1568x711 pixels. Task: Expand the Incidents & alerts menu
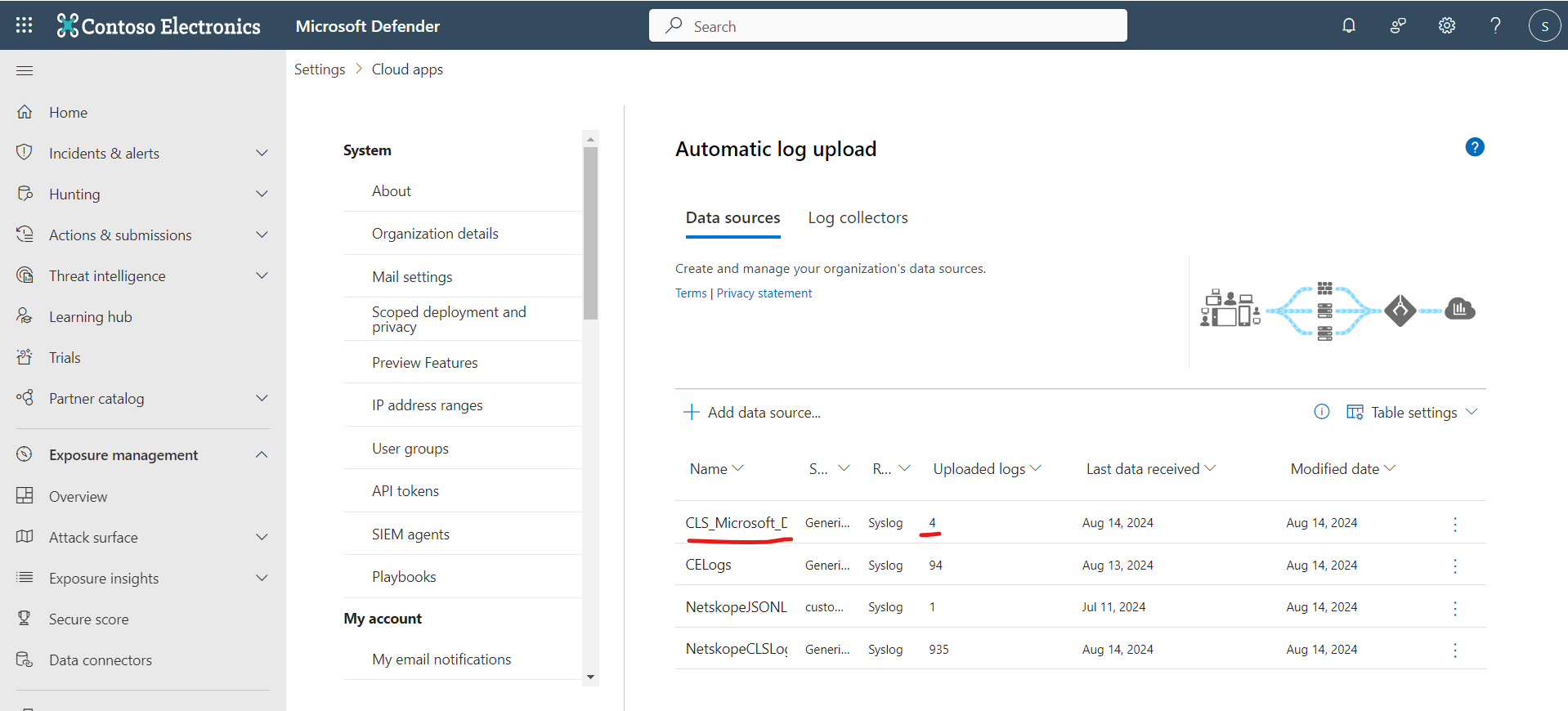tap(262, 153)
